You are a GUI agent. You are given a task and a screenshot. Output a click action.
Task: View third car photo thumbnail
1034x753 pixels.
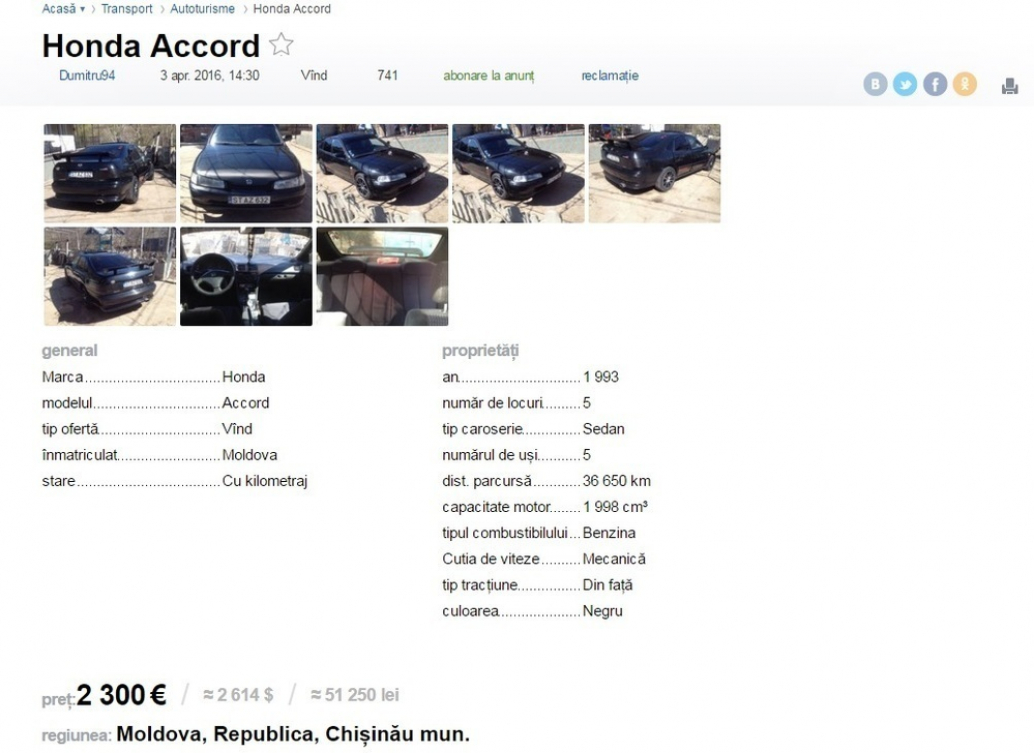pos(382,173)
